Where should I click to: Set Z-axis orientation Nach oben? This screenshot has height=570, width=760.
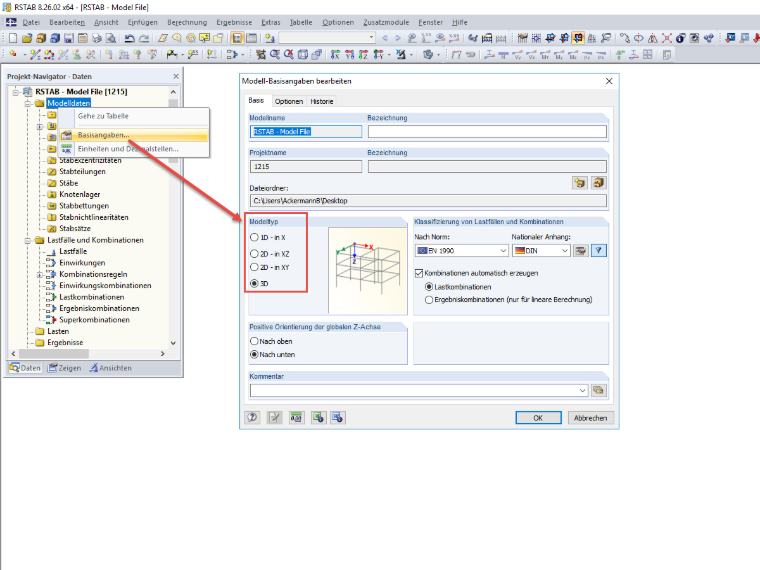pos(254,341)
